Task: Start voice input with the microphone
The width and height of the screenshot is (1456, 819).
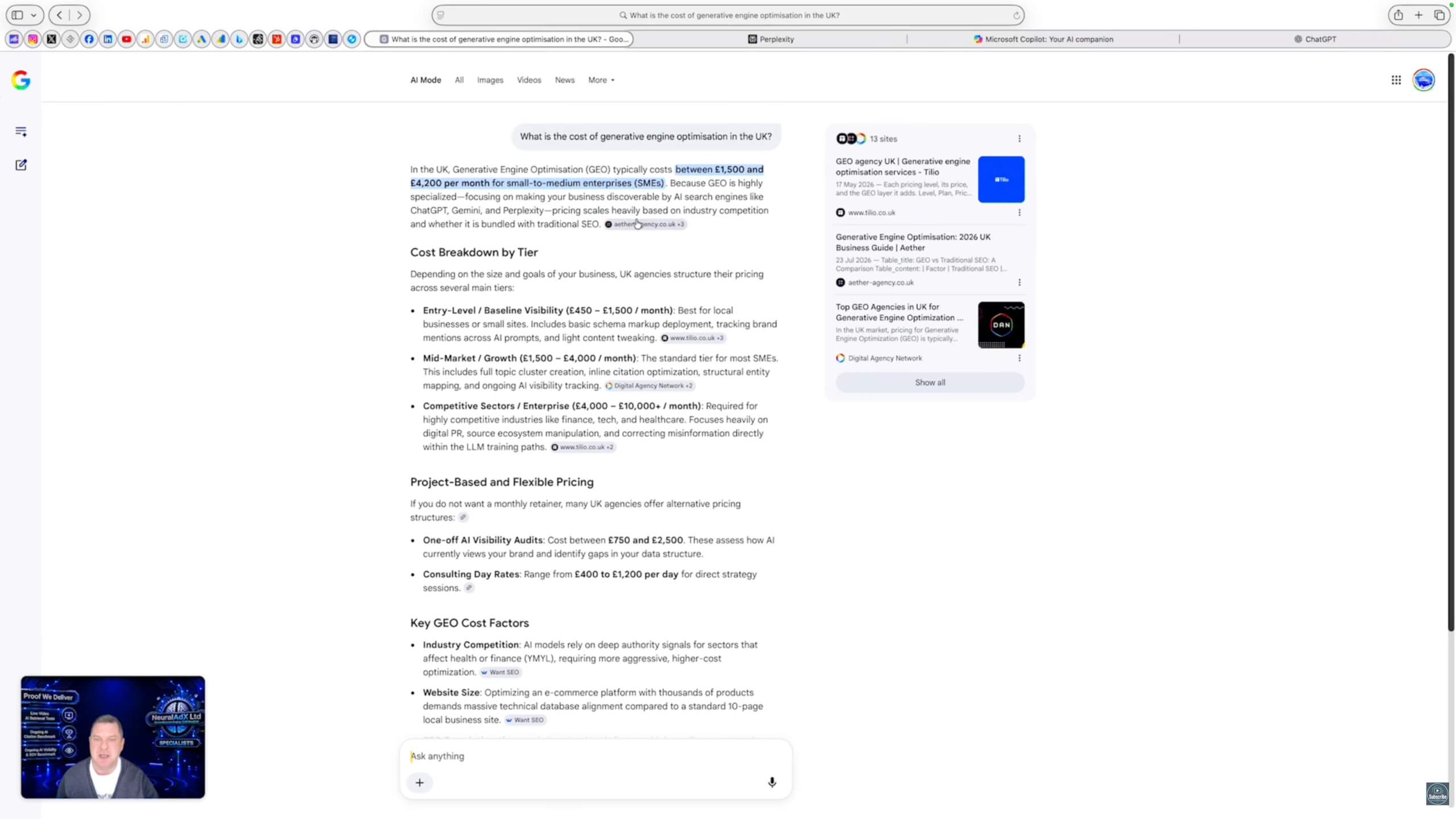Action: click(772, 783)
